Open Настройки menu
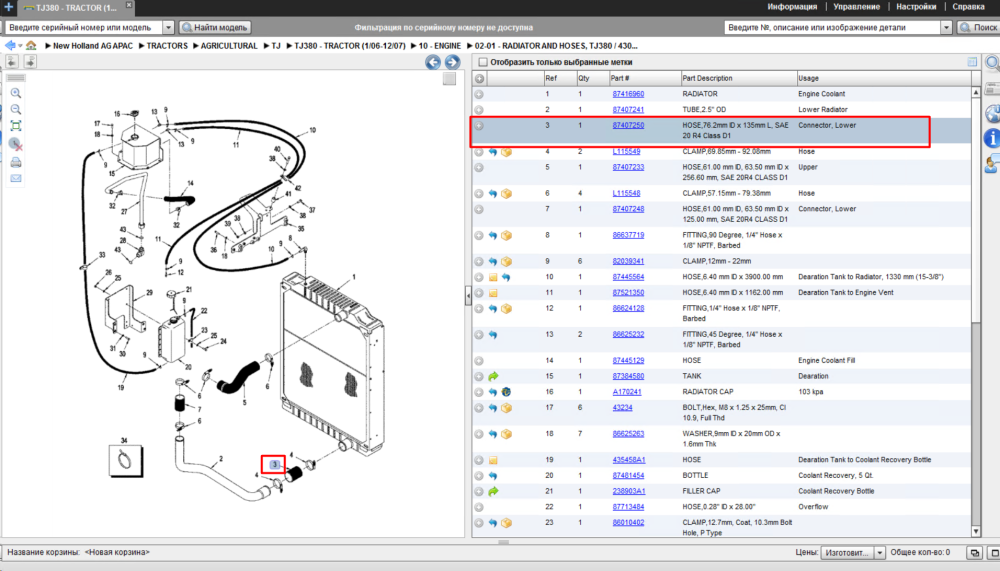 click(916, 7)
